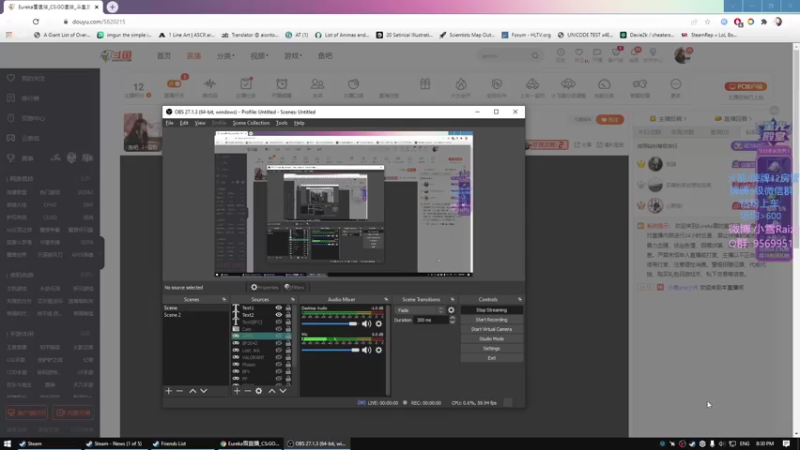Toggle visibility of Lost Ark source
The image size is (800, 450).
279,350
